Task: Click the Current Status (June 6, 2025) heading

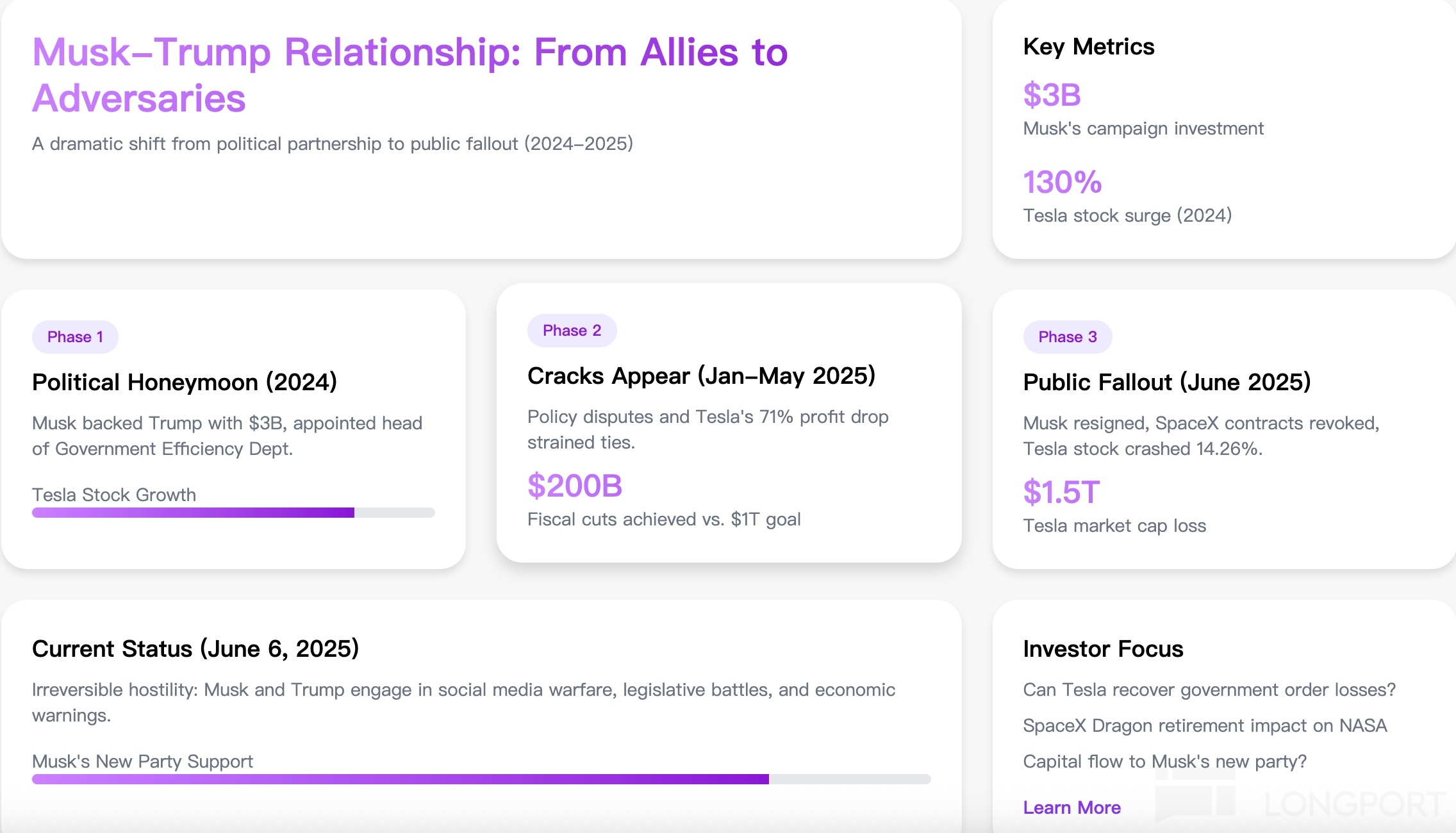Action: click(195, 649)
